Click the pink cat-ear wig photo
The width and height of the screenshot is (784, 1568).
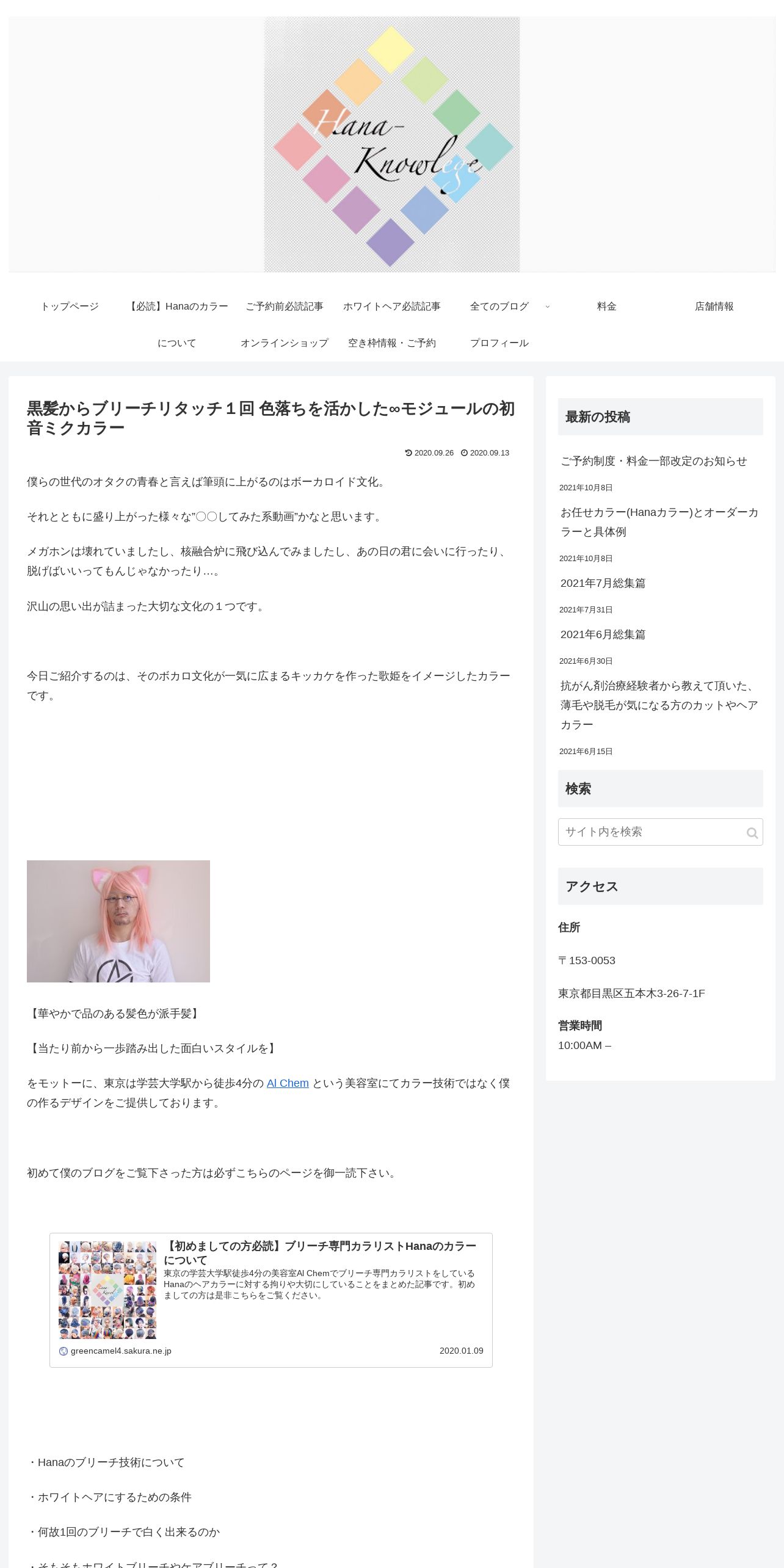(118, 921)
